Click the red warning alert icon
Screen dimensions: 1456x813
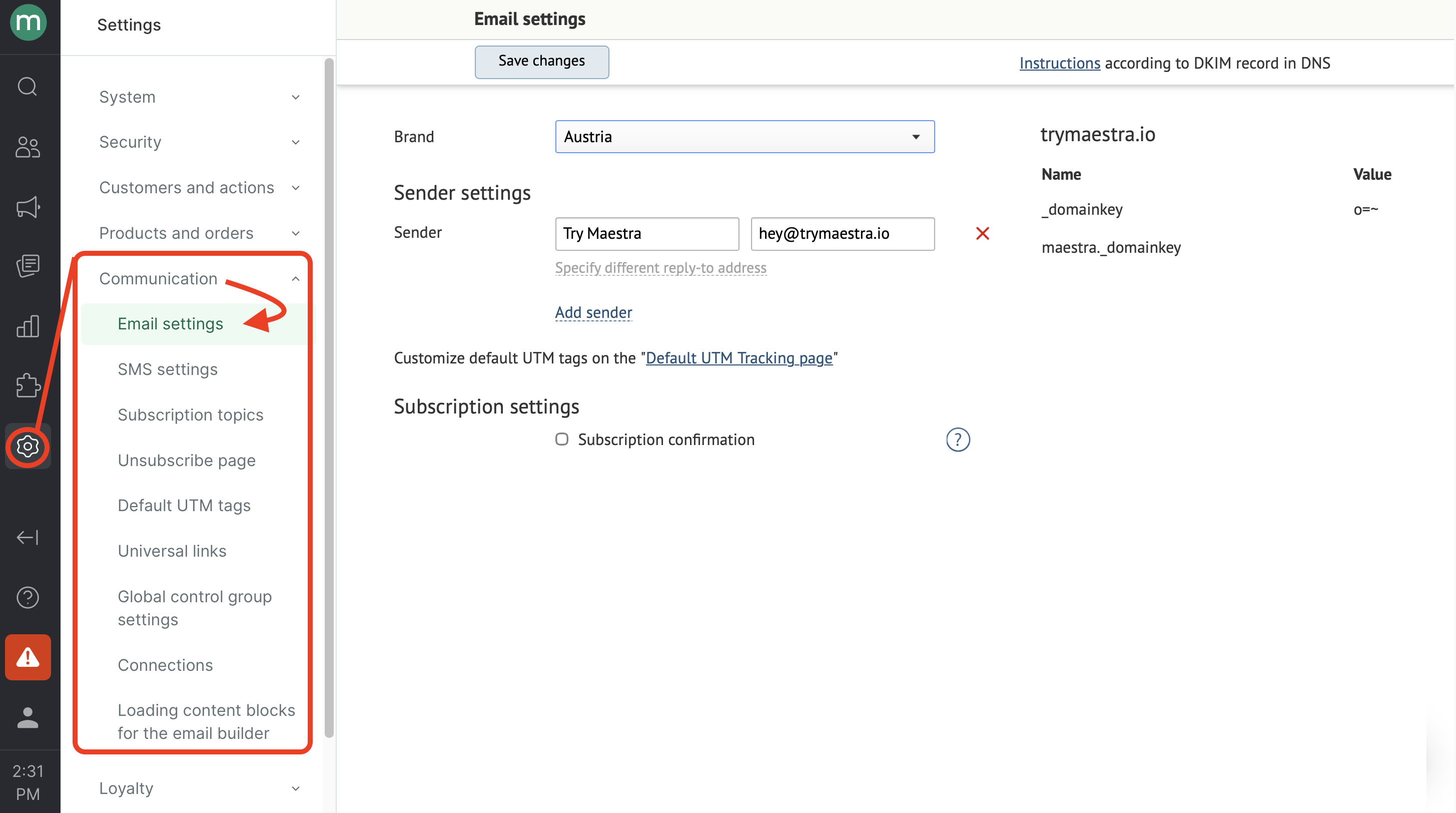(28, 657)
